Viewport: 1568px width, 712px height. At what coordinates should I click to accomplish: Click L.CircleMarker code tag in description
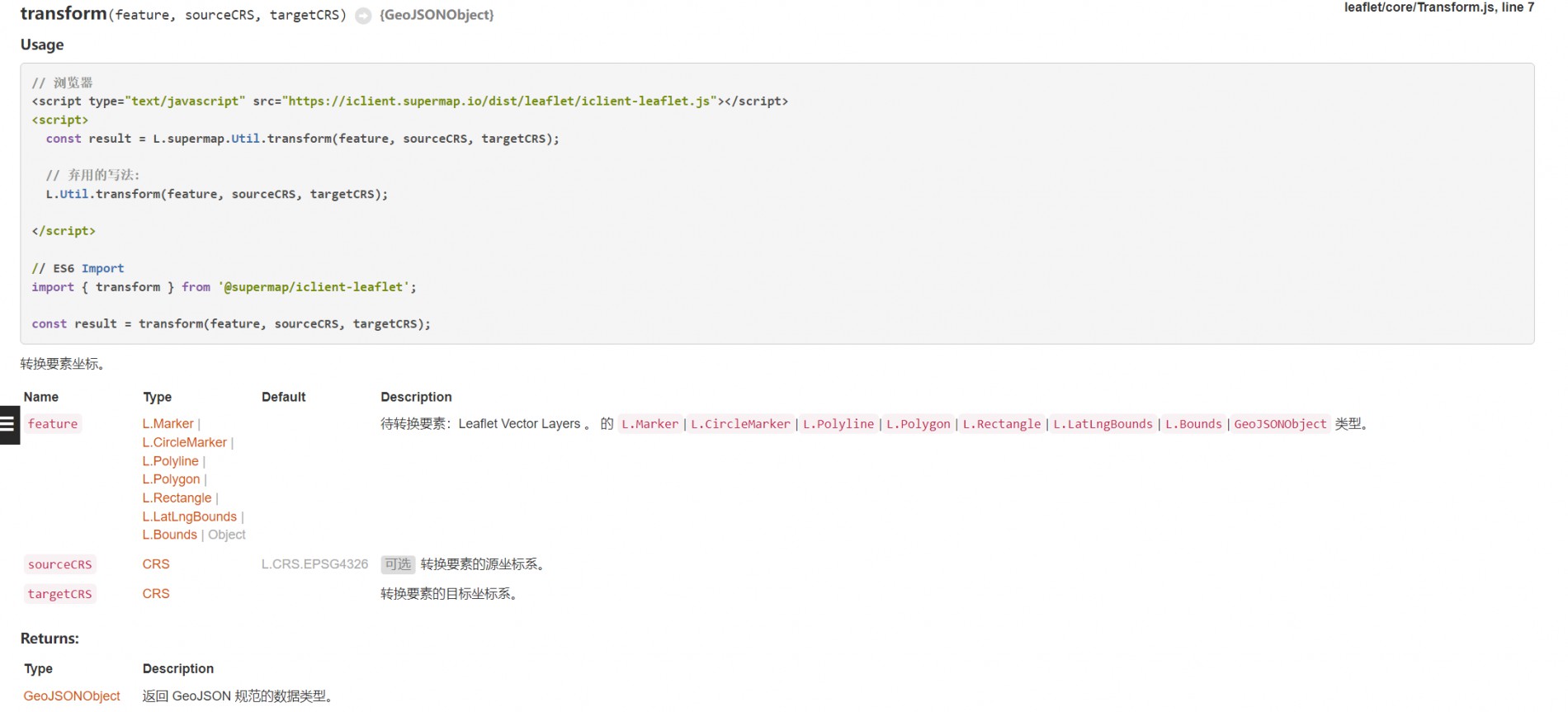click(740, 424)
